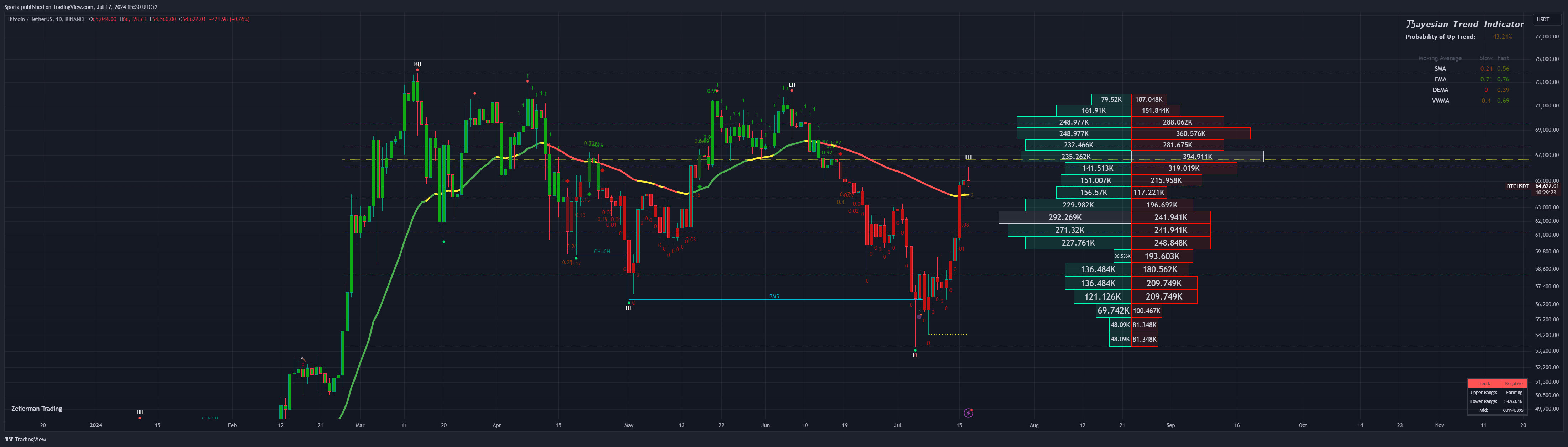This screenshot has height=447, width=1568.
Task: Click the 49,700.00 price axis label
Action: click(x=1547, y=409)
